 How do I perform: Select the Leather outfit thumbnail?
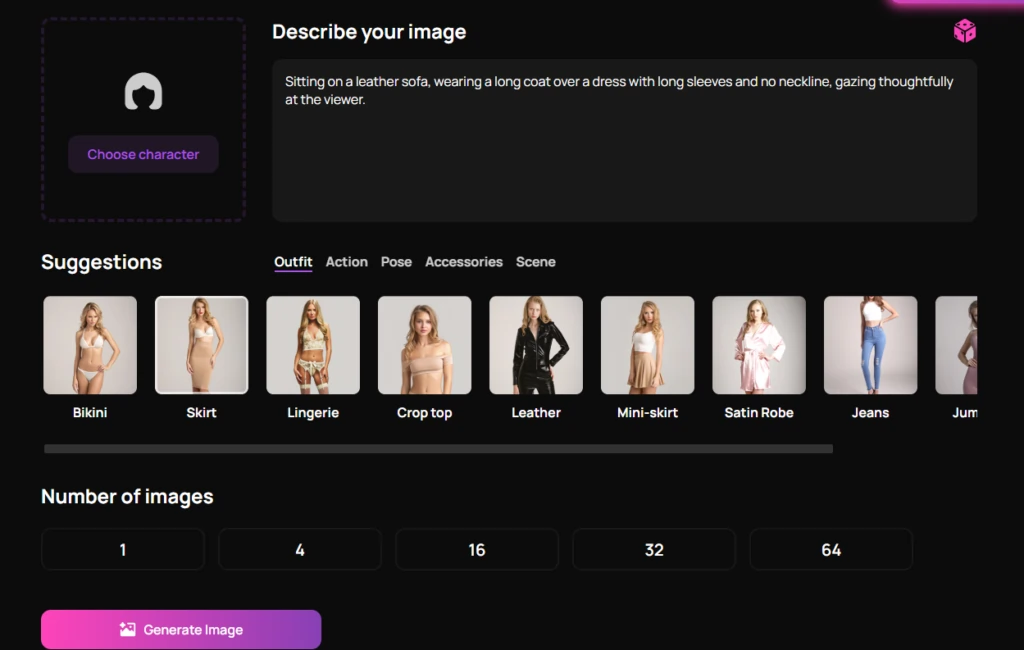(x=536, y=346)
